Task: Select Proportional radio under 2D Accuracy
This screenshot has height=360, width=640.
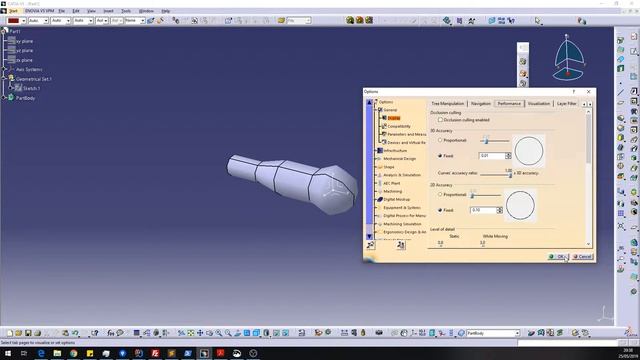Action: (440, 195)
